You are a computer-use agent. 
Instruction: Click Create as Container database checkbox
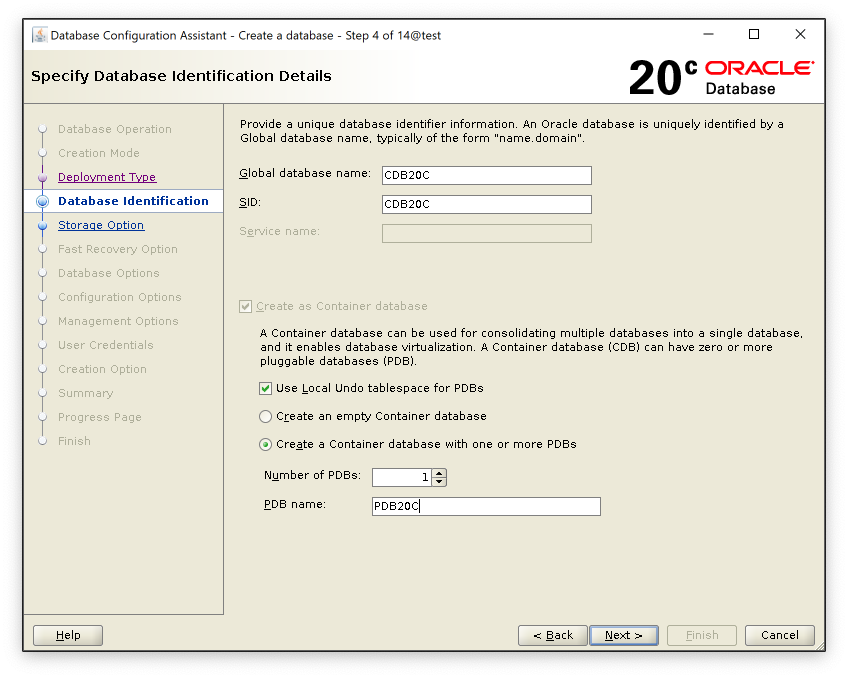[246, 307]
